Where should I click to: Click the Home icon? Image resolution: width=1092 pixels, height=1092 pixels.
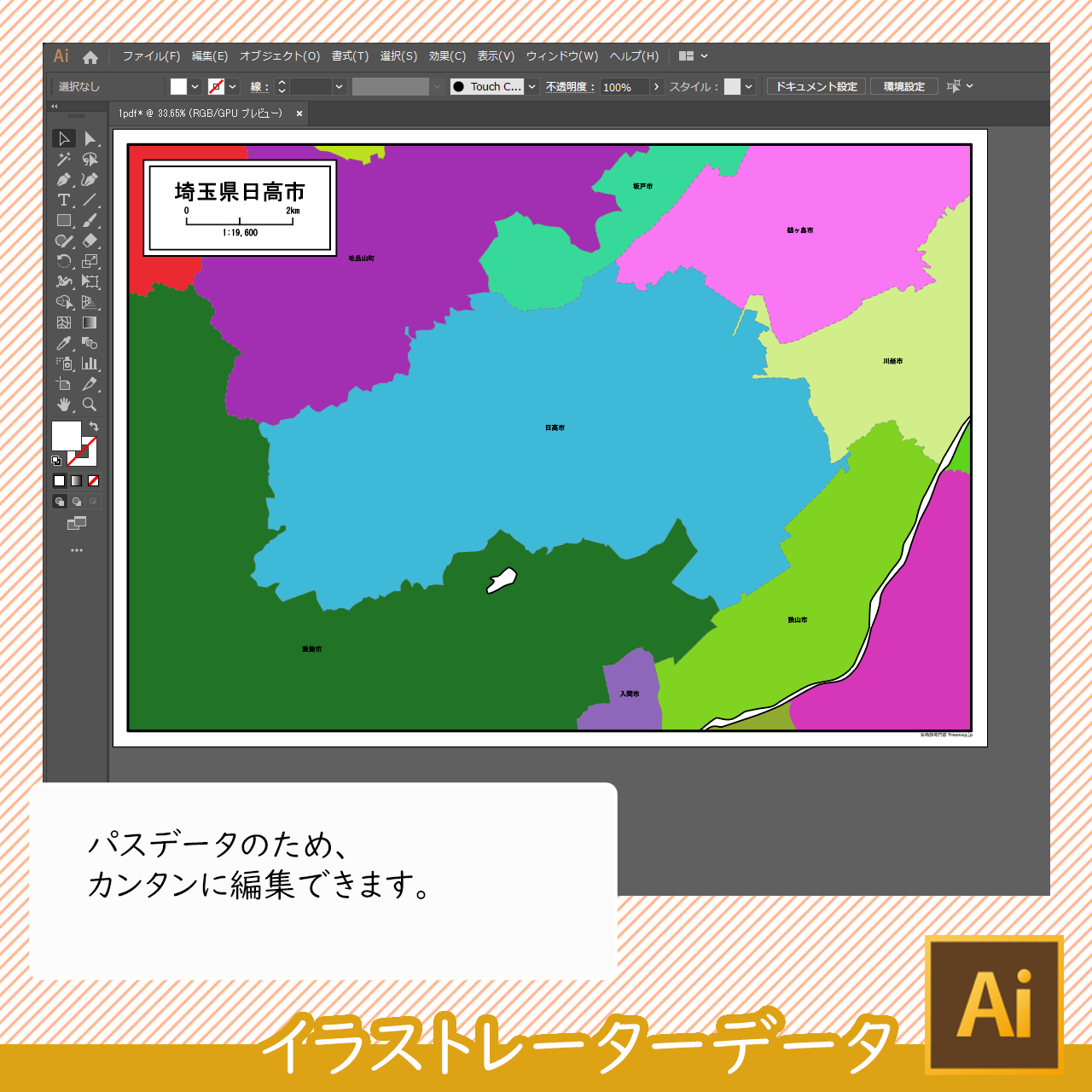pyautogui.click(x=90, y=57)
